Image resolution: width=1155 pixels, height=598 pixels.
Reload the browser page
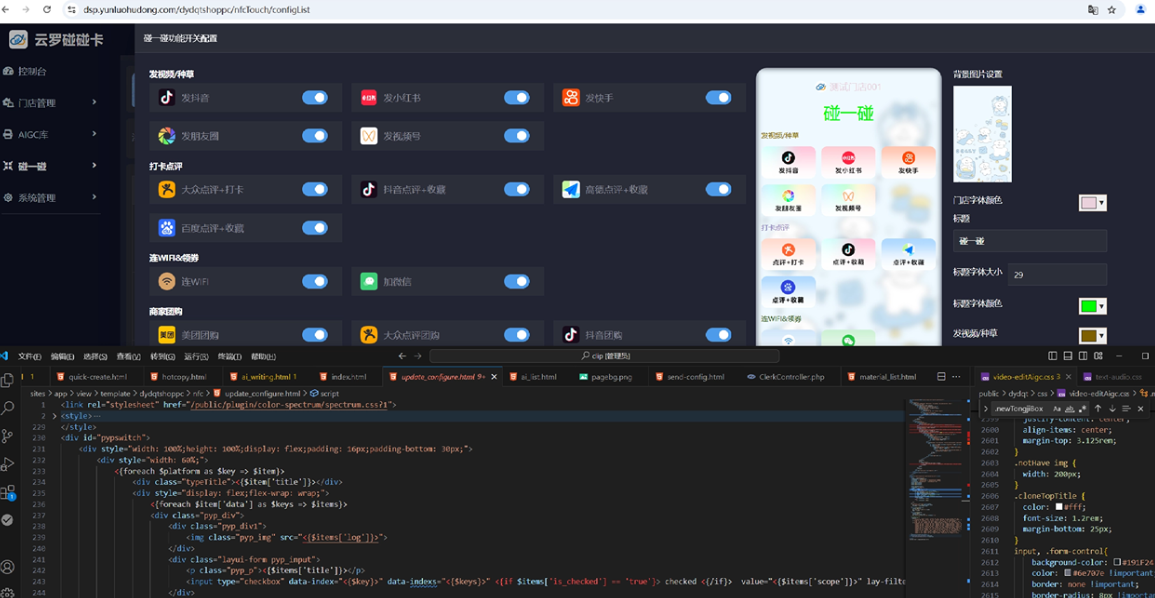coord(48,10)
